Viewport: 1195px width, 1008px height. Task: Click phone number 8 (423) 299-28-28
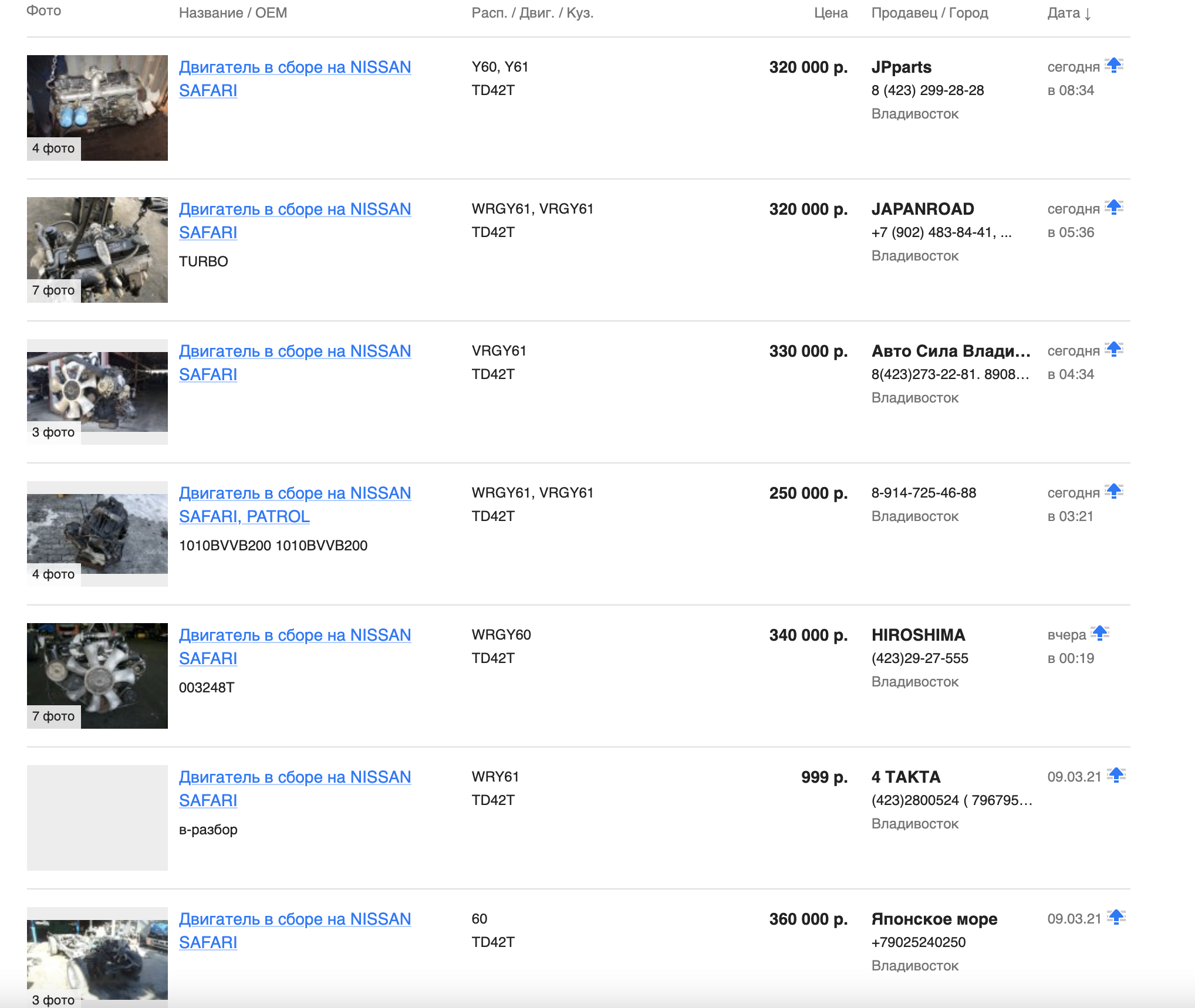point(927,90)
